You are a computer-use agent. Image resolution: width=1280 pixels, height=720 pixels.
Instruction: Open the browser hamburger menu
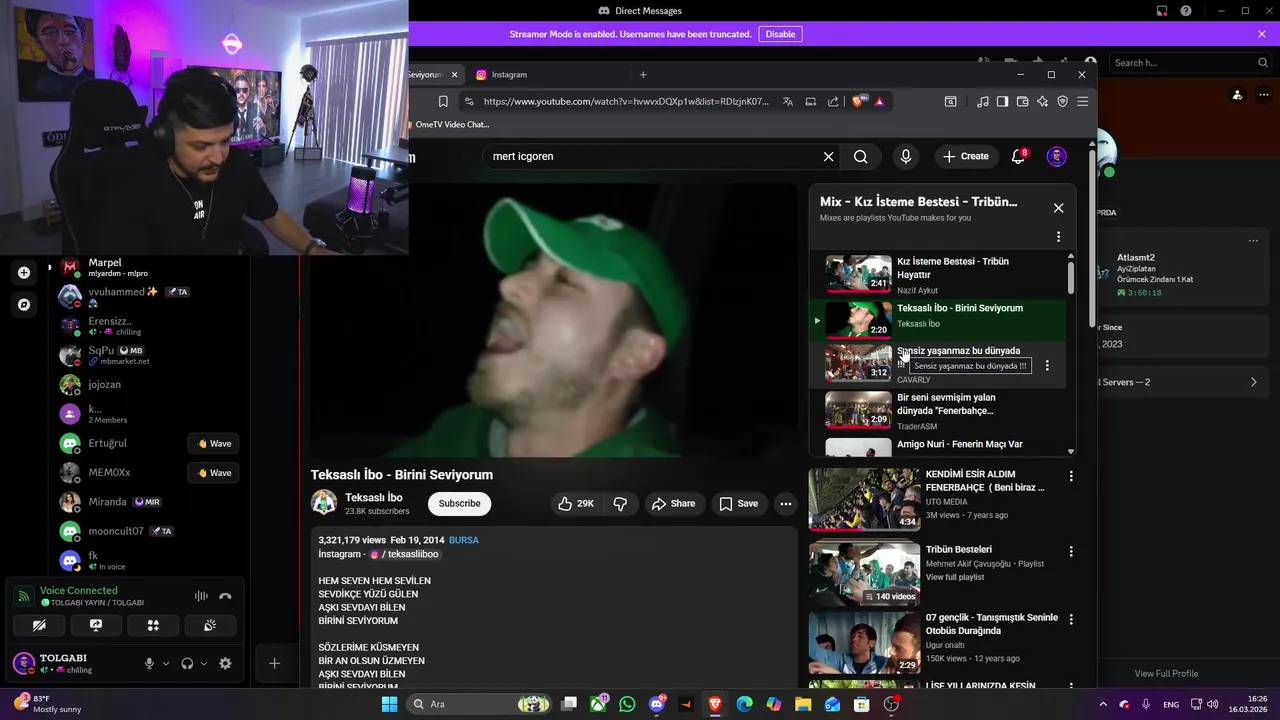pyautogui.click(x=1082, y=101)
